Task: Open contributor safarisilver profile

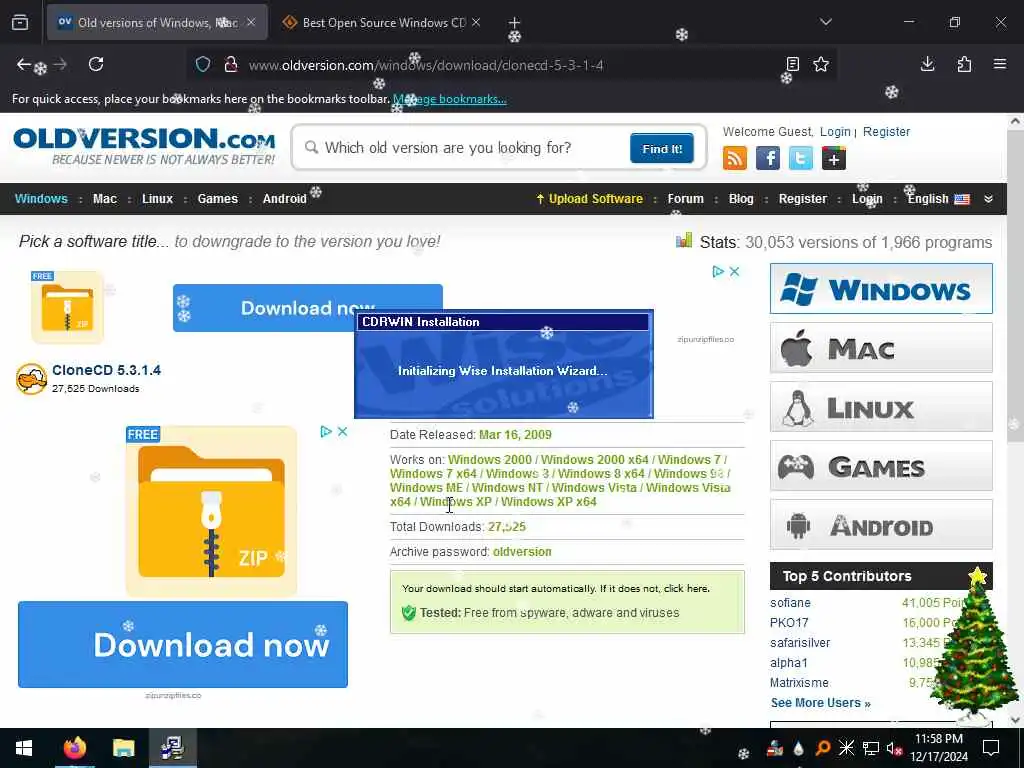Action: click(800, 643)
